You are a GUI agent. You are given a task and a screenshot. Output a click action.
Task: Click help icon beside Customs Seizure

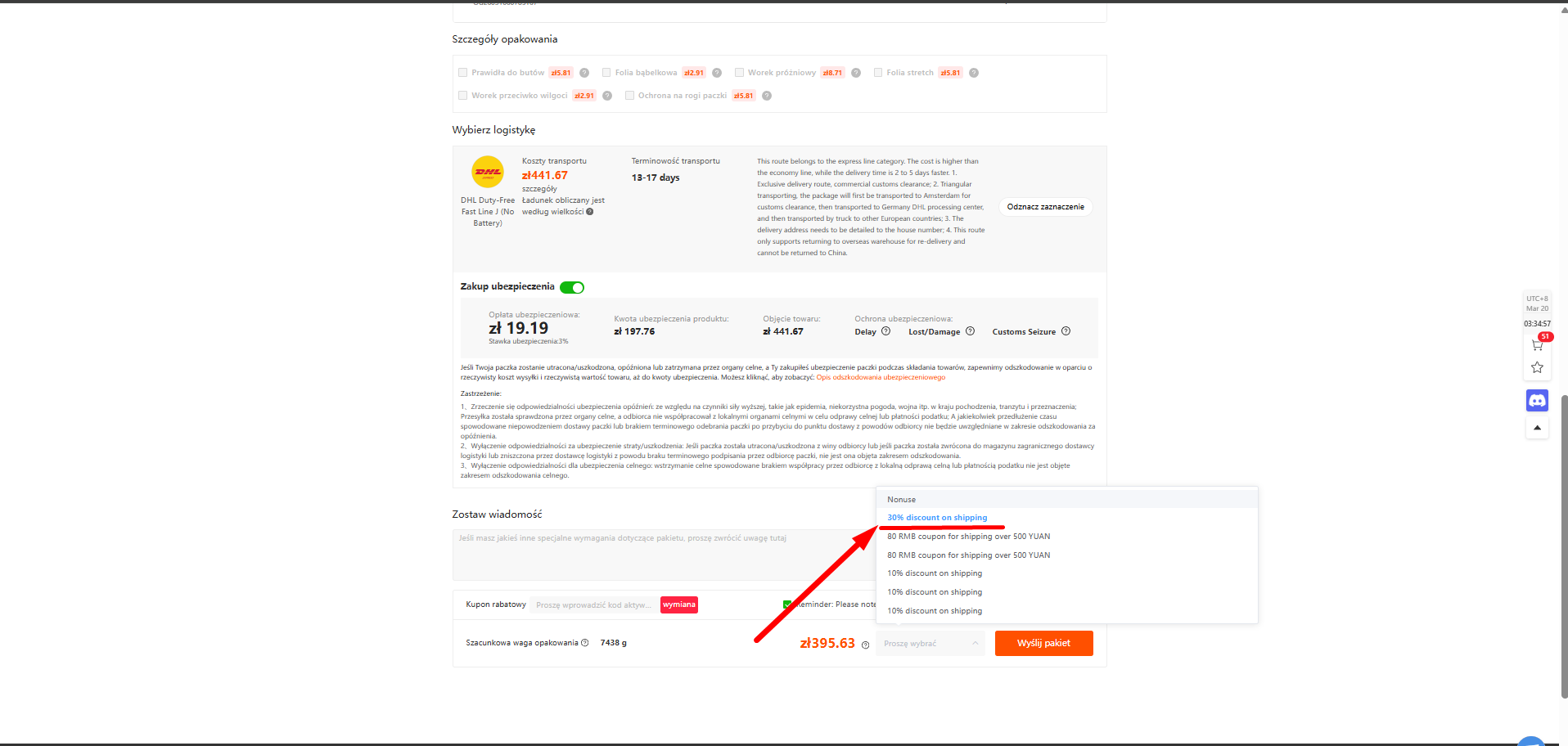pos(1066,331)
